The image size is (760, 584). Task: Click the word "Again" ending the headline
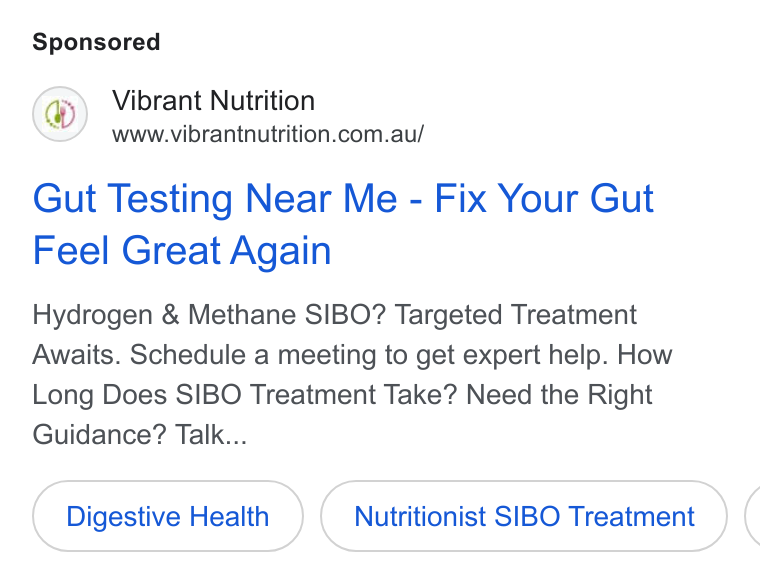point(280,252)
